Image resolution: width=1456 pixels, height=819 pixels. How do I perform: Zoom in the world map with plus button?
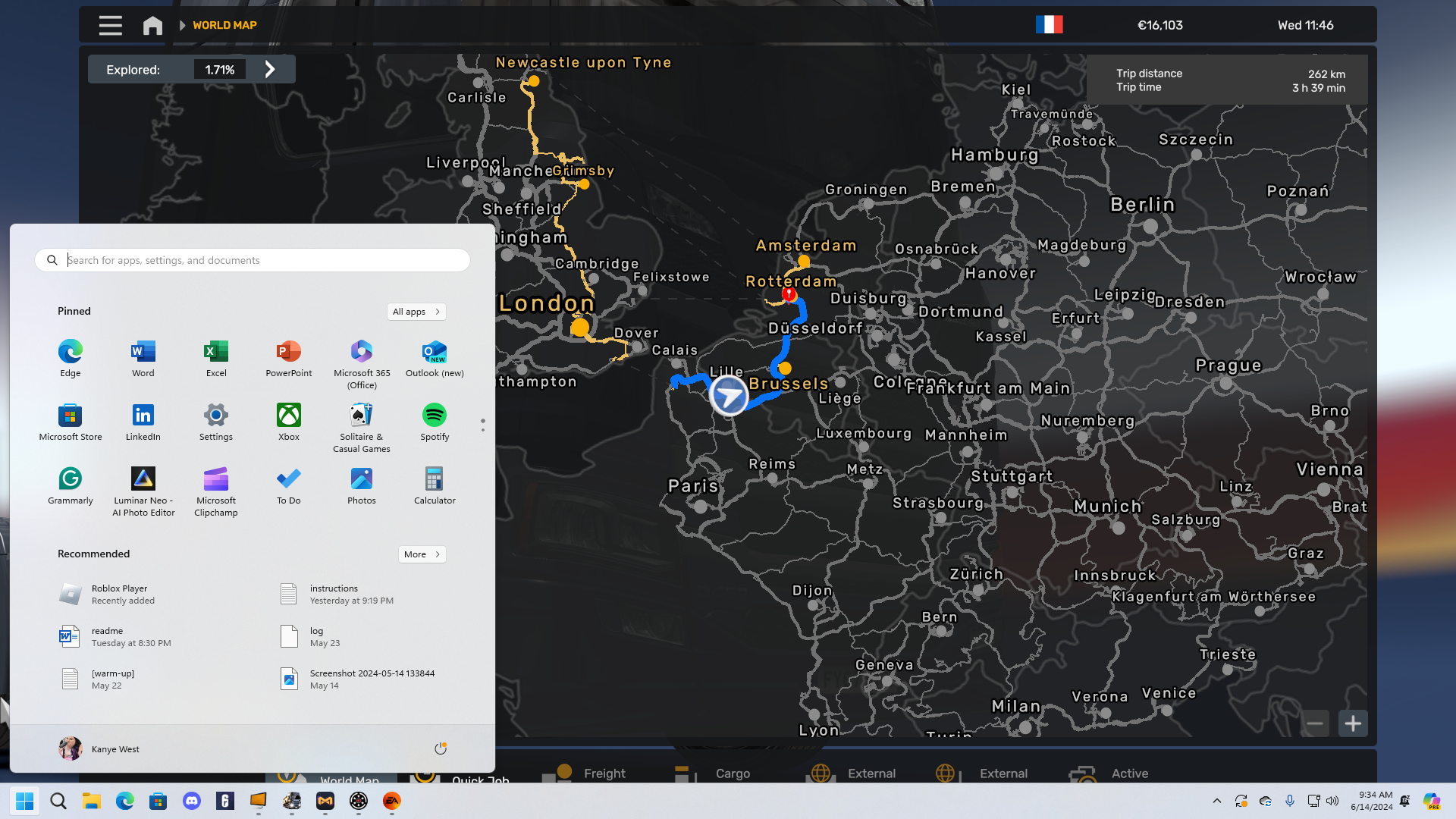coord(1352,723)
